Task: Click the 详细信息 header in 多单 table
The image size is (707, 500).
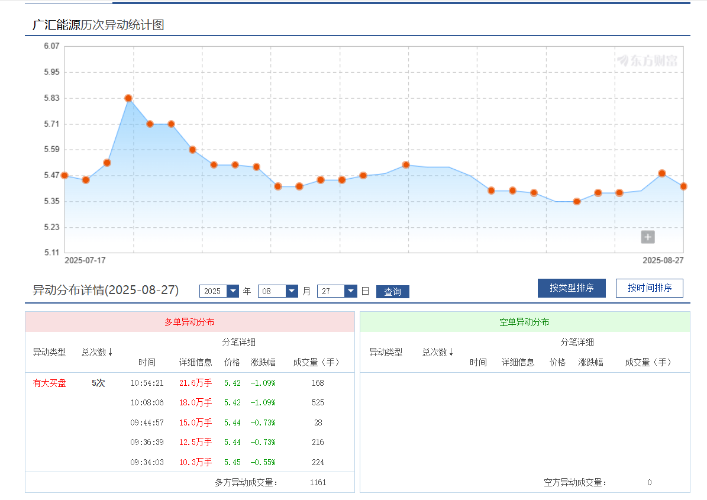Action: tap(195, 362)
